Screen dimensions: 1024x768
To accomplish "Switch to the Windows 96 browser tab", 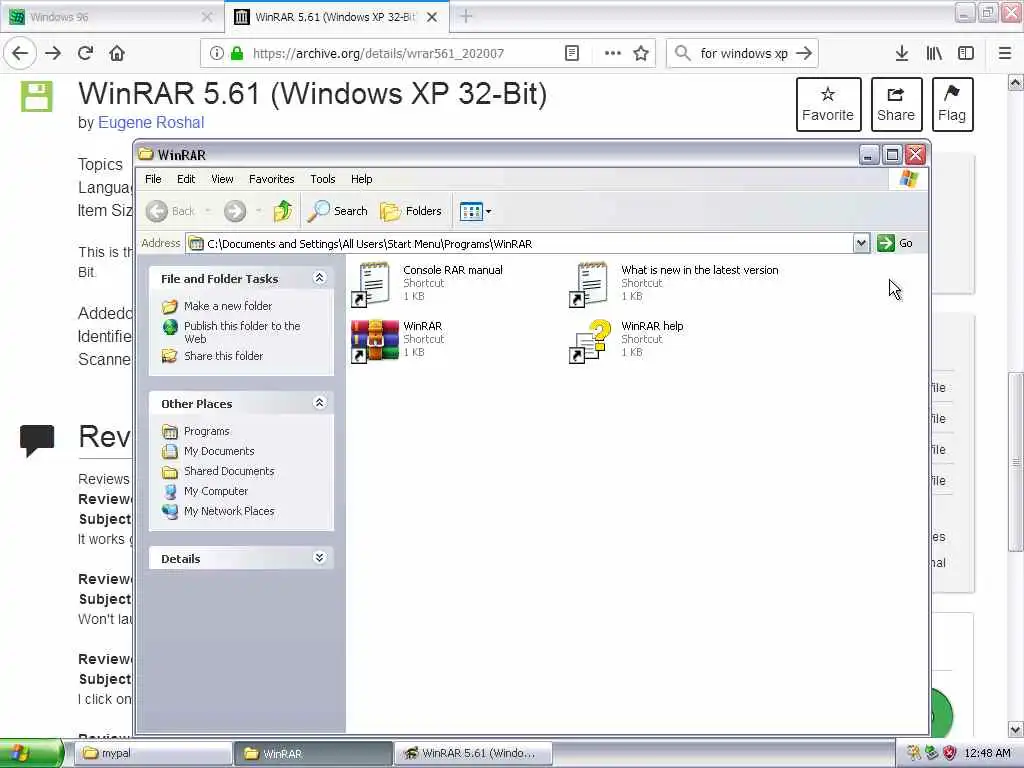I will tap(111, 17).
